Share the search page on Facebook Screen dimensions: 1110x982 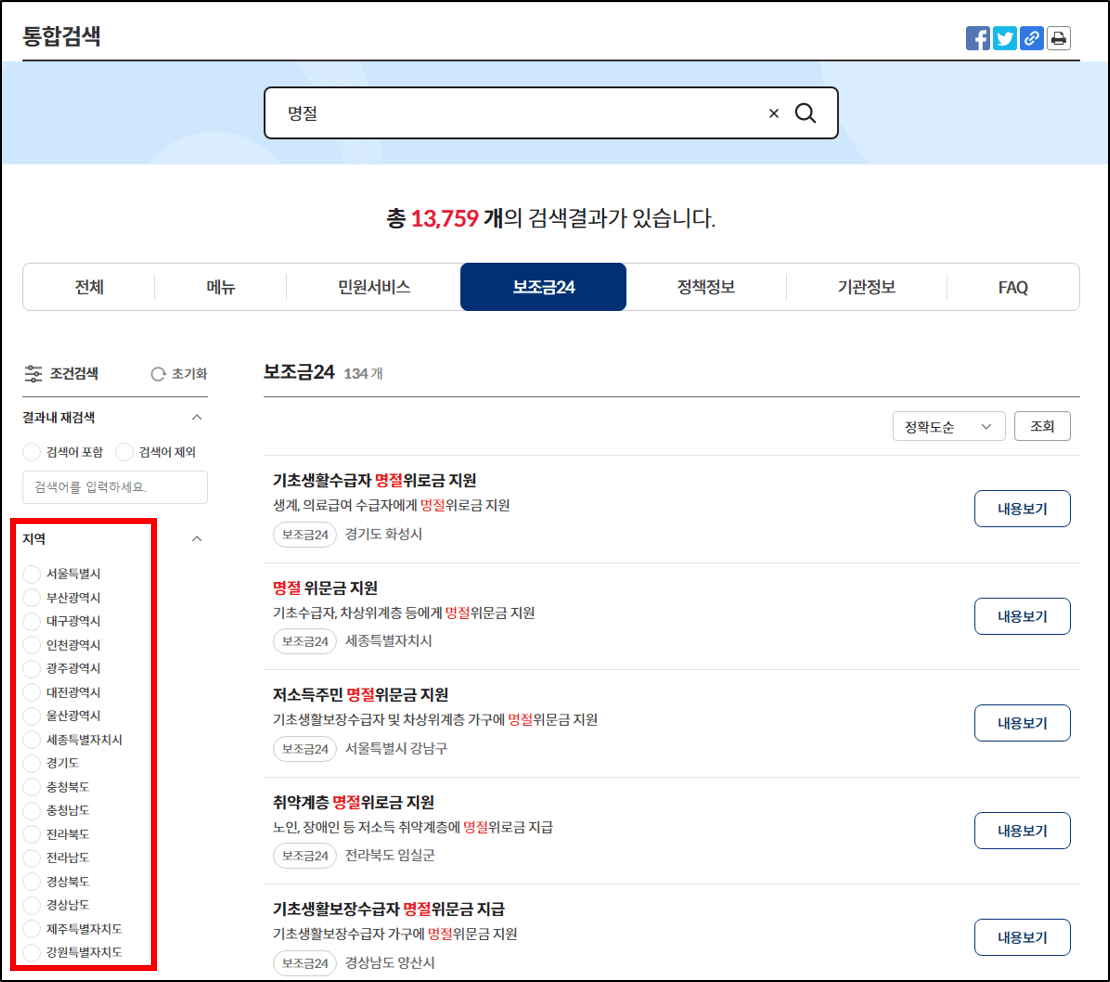pyautogui.click(x=977, y=38)
